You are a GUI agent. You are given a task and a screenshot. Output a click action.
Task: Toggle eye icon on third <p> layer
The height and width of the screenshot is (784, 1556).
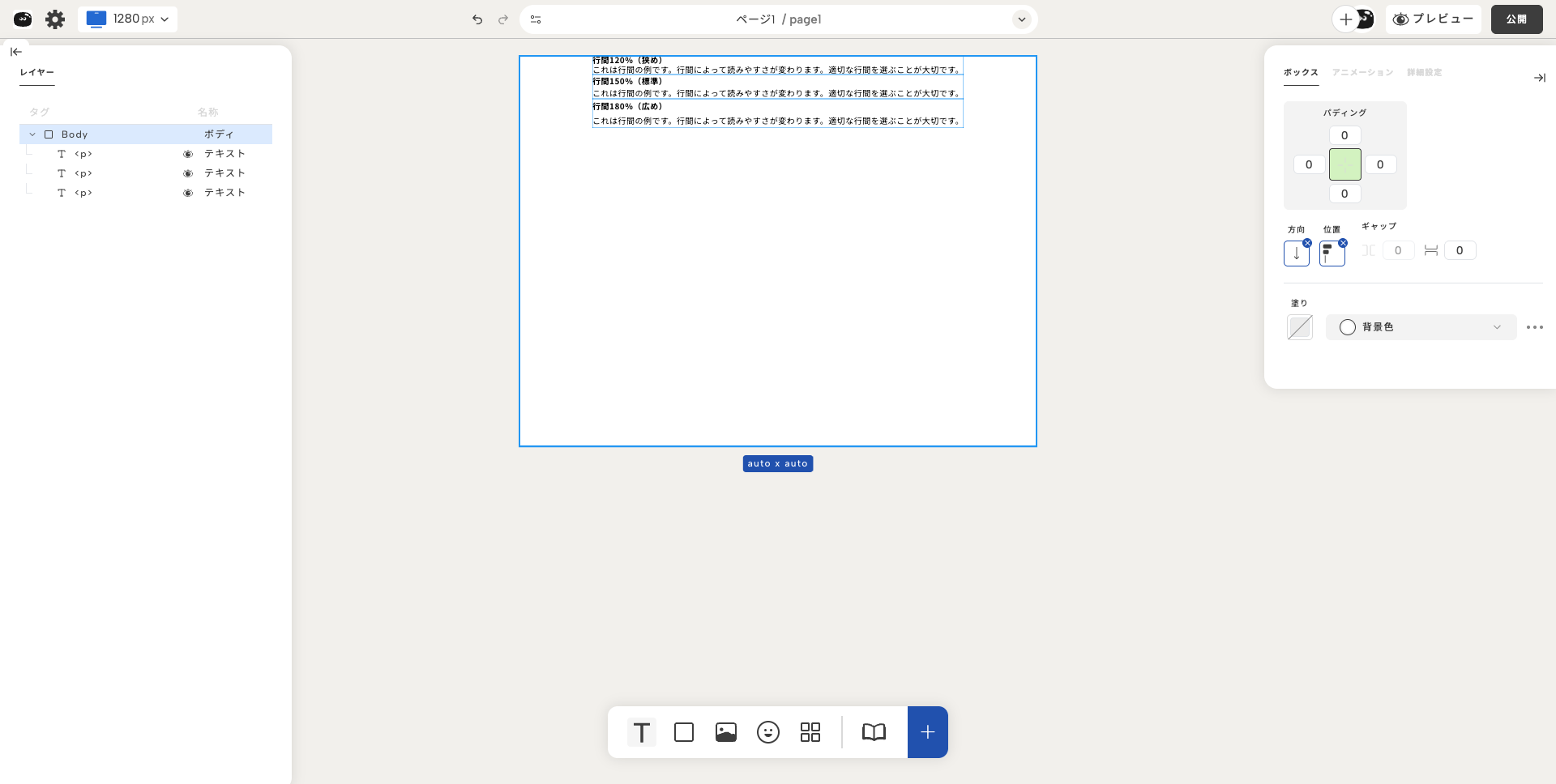coord(188,193)
